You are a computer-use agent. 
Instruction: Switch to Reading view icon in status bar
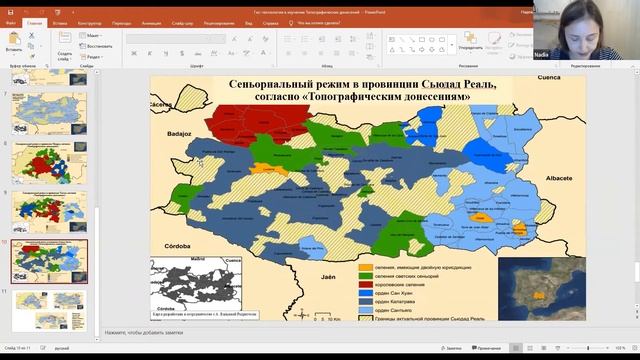tap(544, 348)
